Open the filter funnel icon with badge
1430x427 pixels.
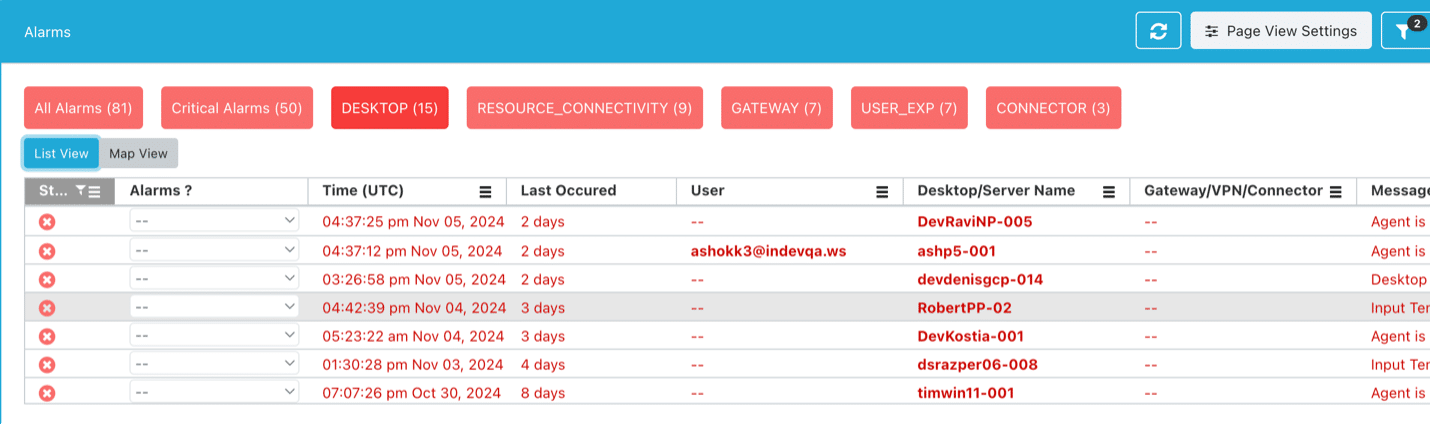pyautogui.click(x=1404, y=31)
